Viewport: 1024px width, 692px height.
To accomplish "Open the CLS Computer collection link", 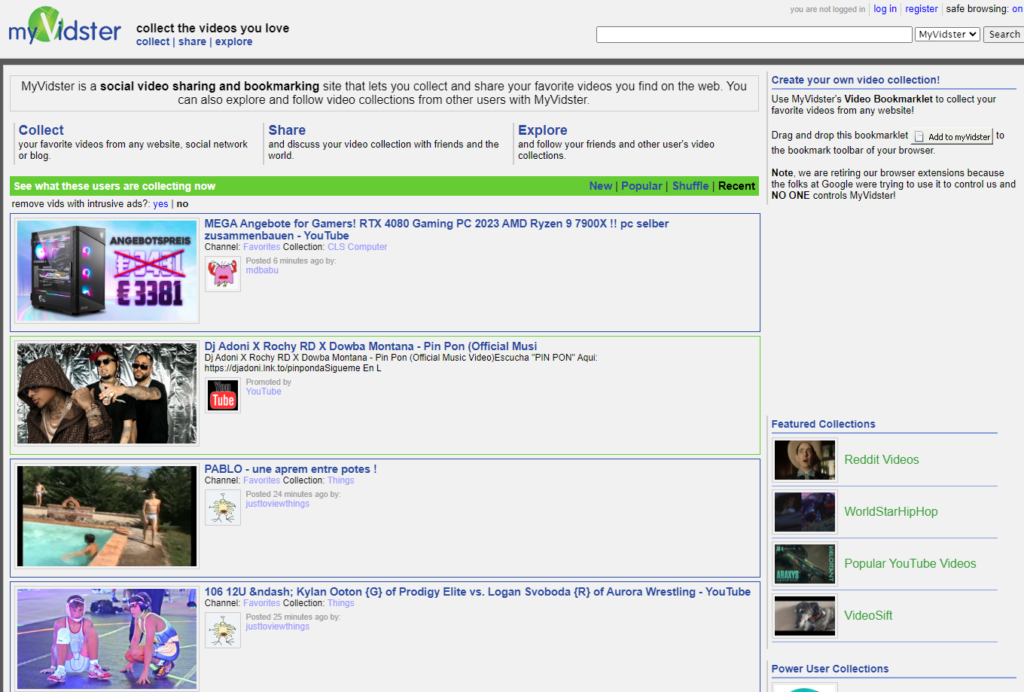I will [x=357, y=247].
